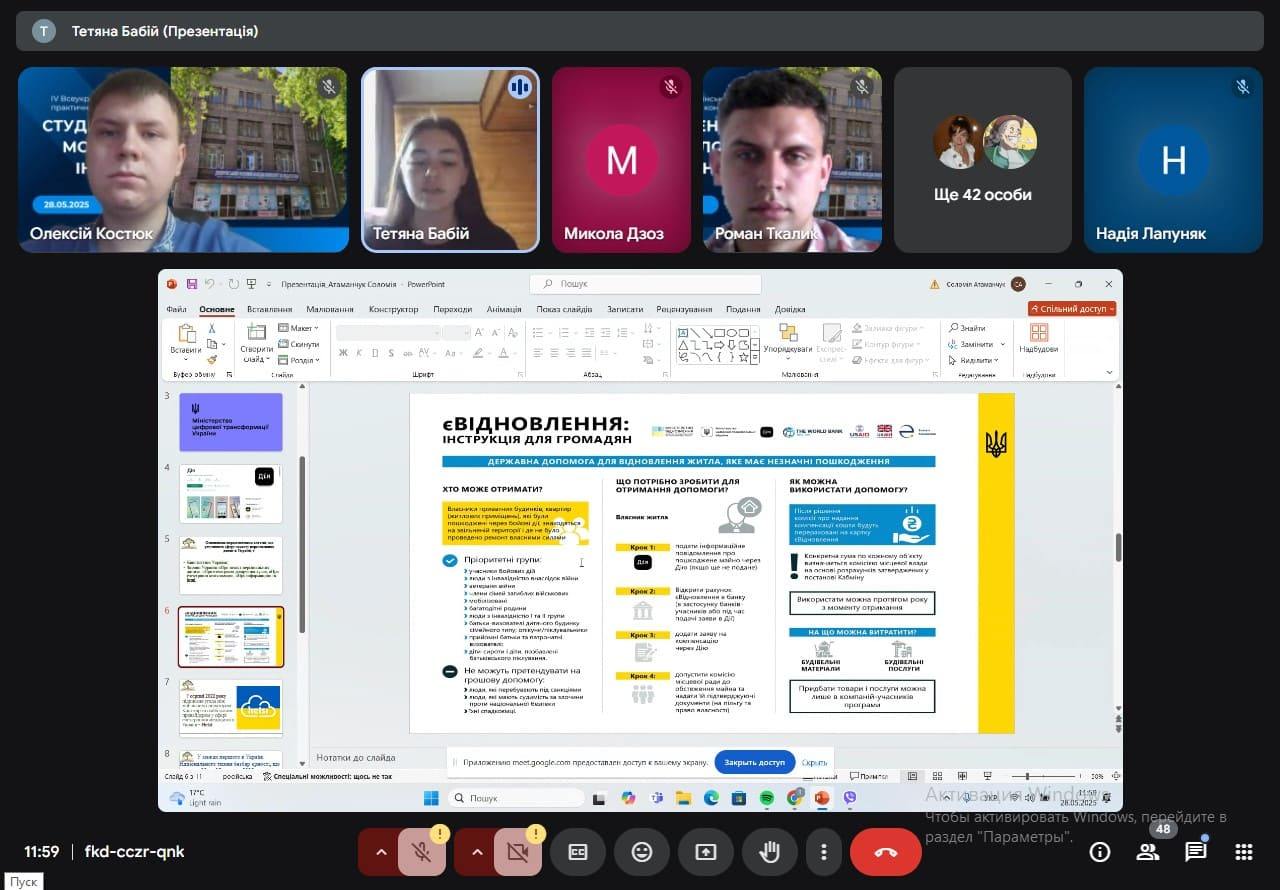Turn on camera in Meet controls
Image resolution: width=1280 pixels, height=890 pixels.
click(518, 852)
